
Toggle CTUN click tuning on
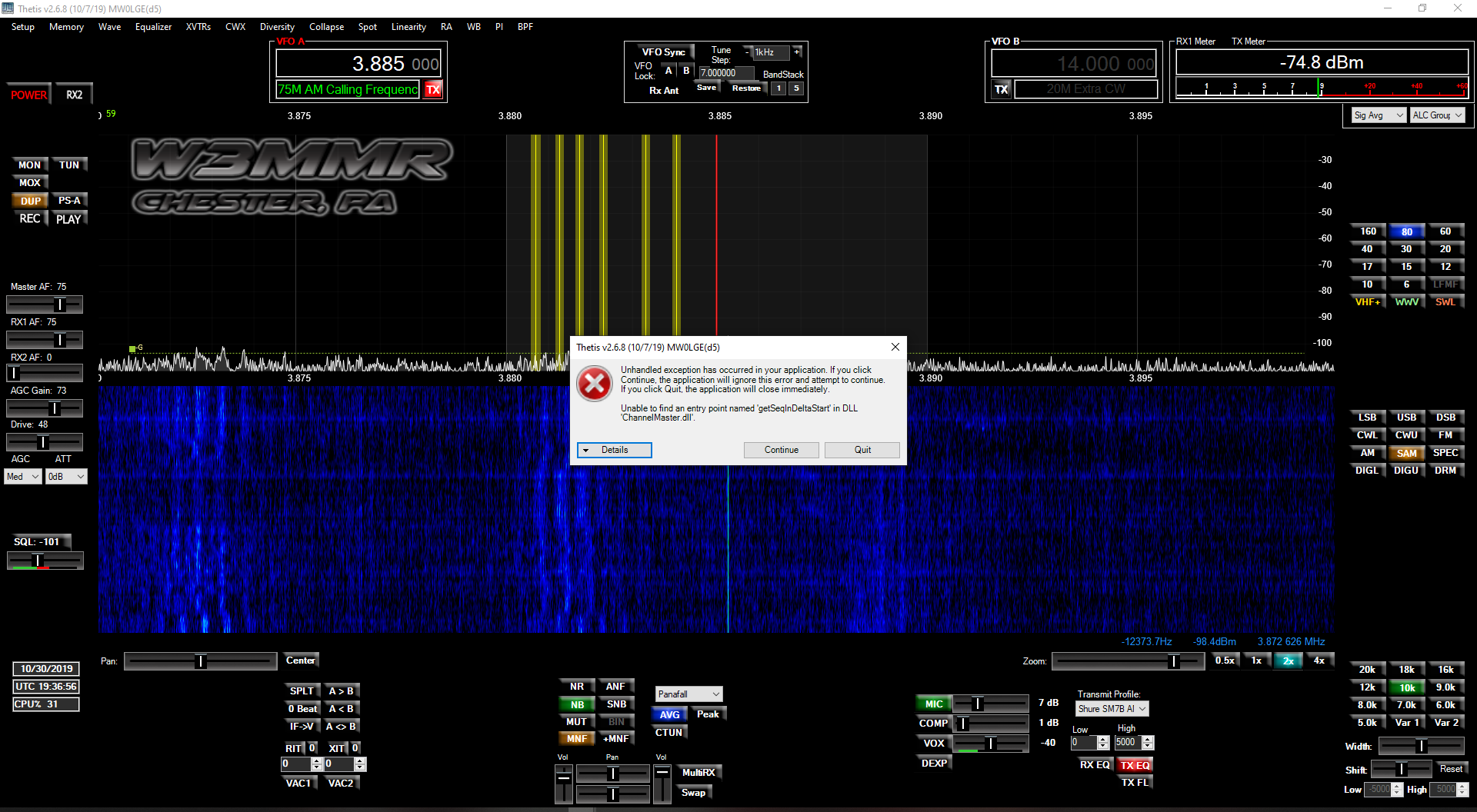pyautogui.click(x=668, y=732)
